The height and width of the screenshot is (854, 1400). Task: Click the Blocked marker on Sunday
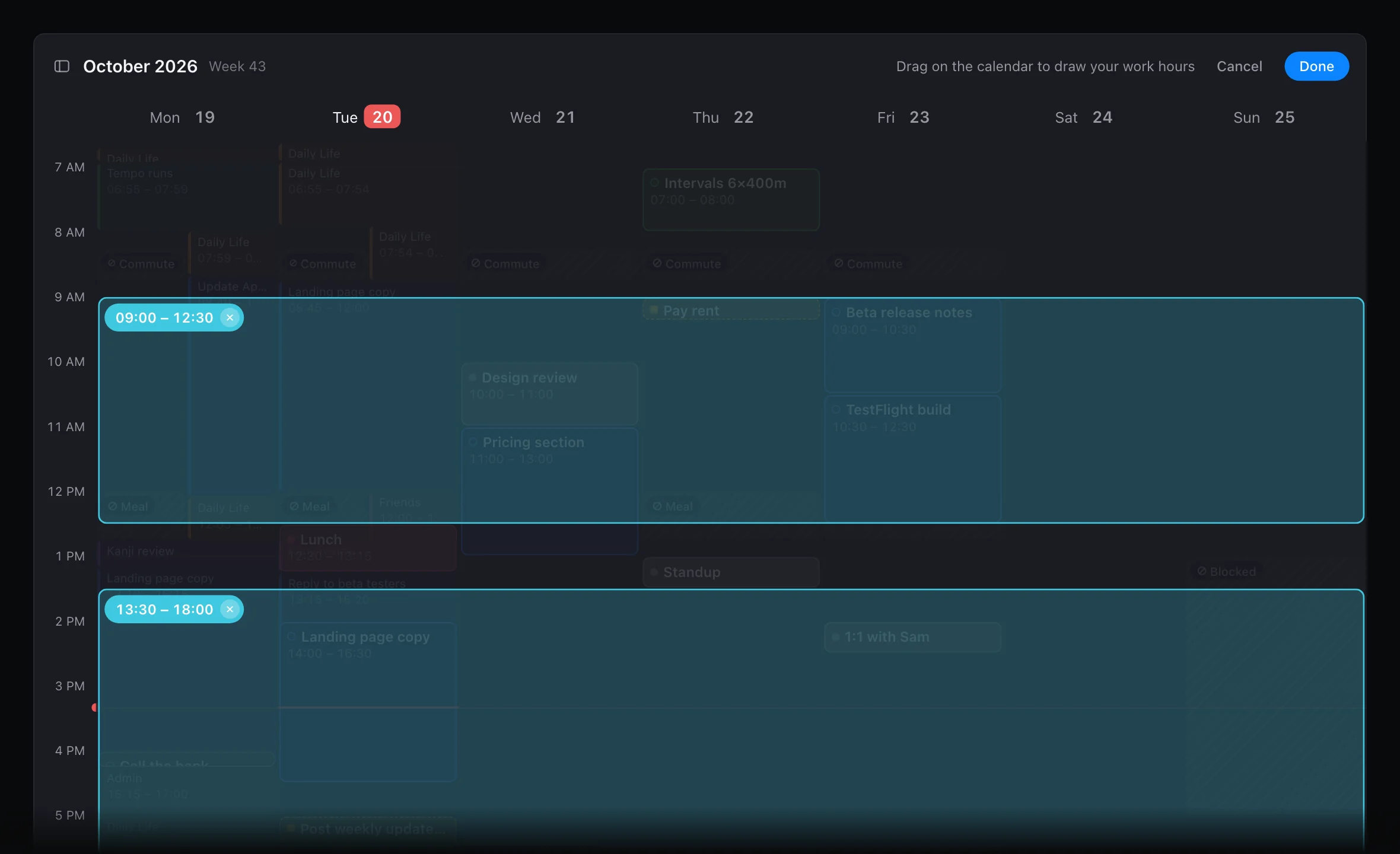tap(1226, 572)
